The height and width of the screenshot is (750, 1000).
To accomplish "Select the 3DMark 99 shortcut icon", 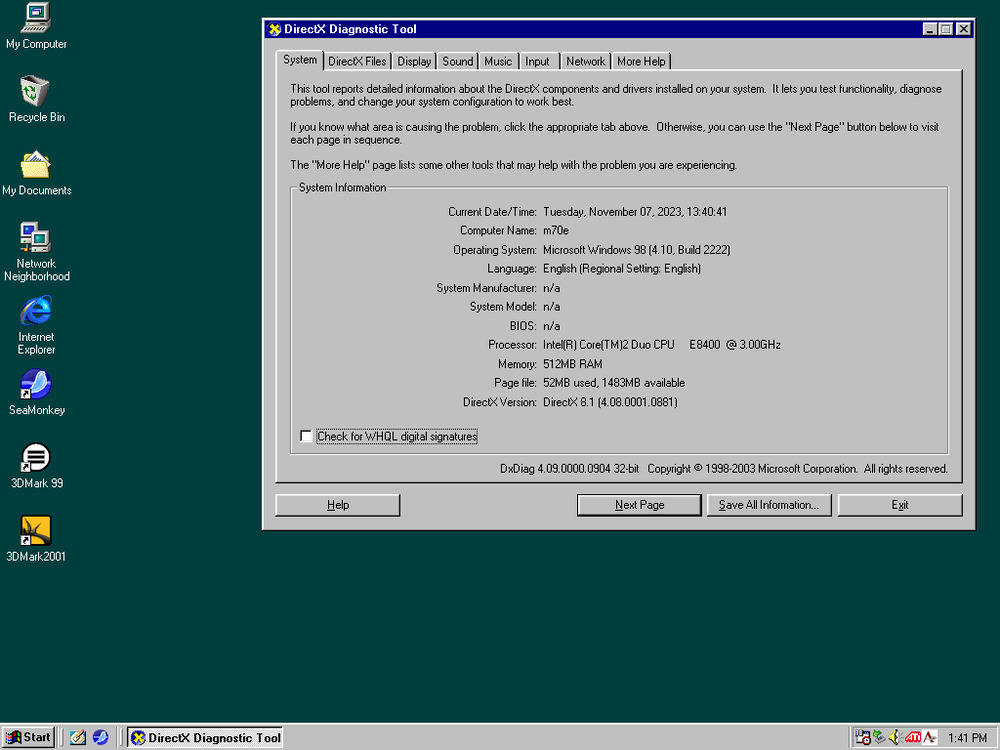I will [x=36, y=457].
